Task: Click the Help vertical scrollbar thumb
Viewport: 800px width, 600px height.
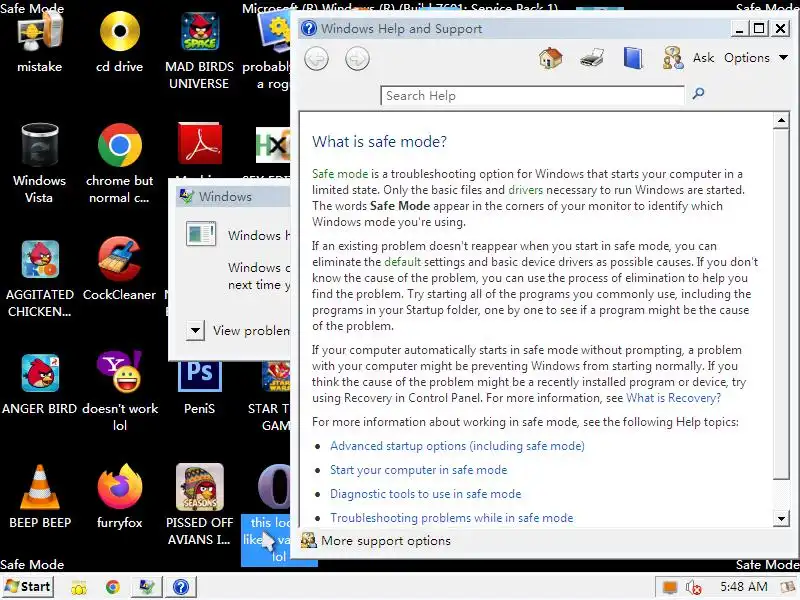Action: 781,304
